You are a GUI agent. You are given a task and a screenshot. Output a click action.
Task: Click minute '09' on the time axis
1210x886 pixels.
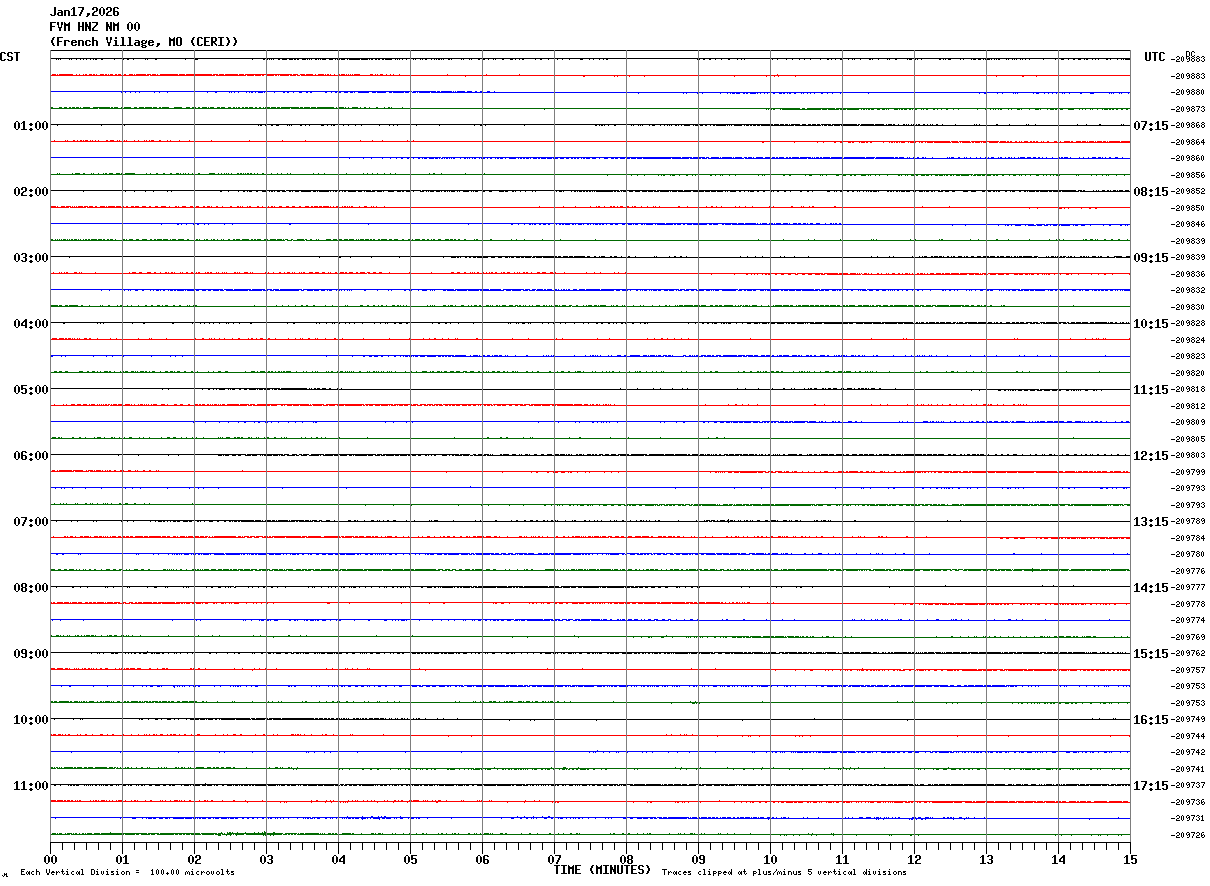[698, 859]
